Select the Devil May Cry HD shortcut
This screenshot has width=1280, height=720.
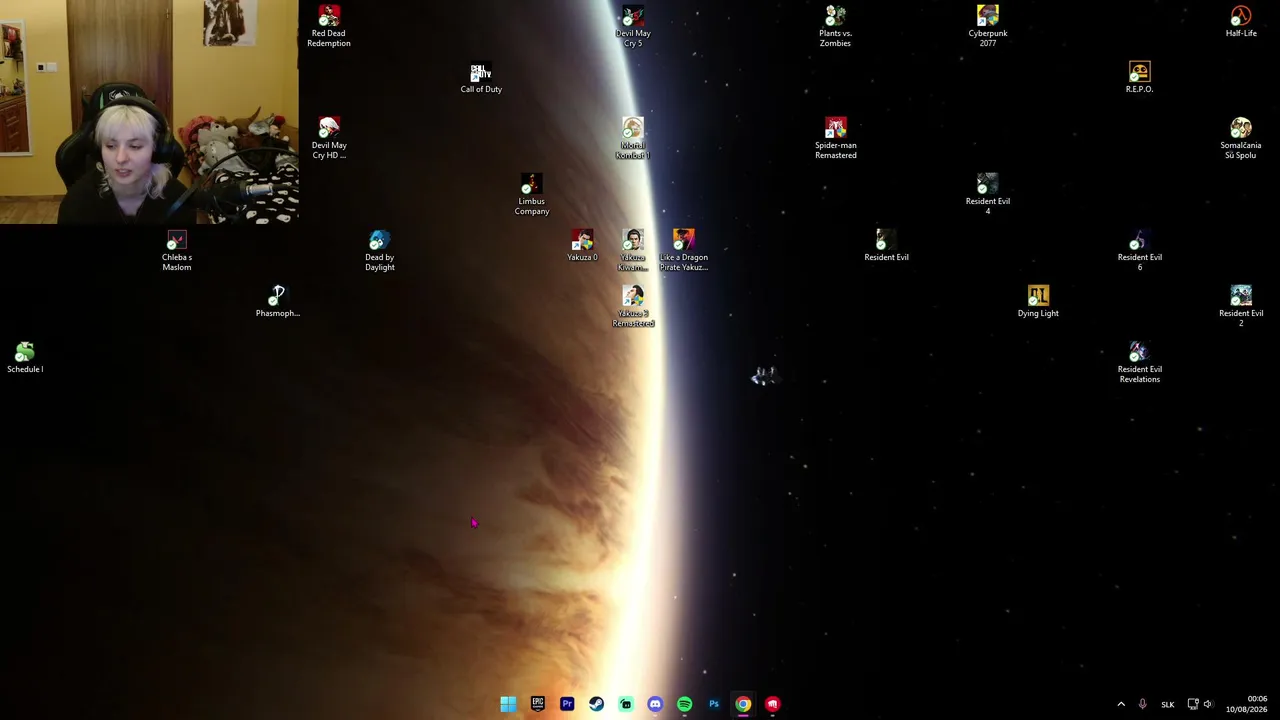tap(329, 138)
